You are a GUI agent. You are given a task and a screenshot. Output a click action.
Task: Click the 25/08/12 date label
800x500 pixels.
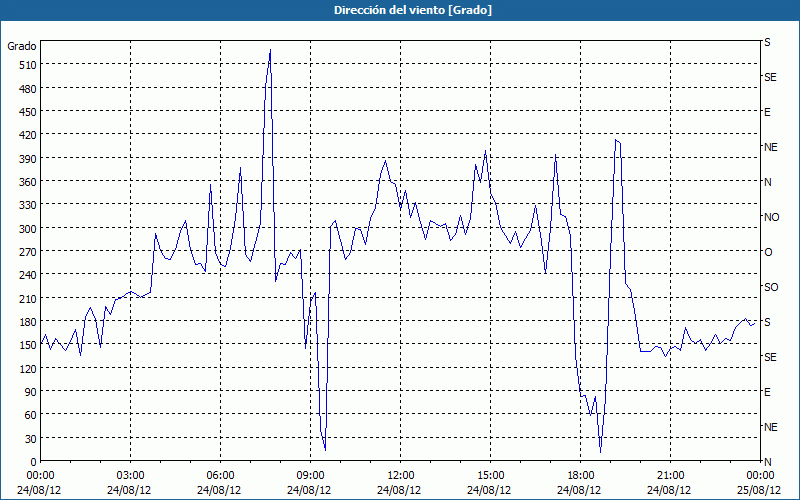pyautogui.click(x=759, y=490)
